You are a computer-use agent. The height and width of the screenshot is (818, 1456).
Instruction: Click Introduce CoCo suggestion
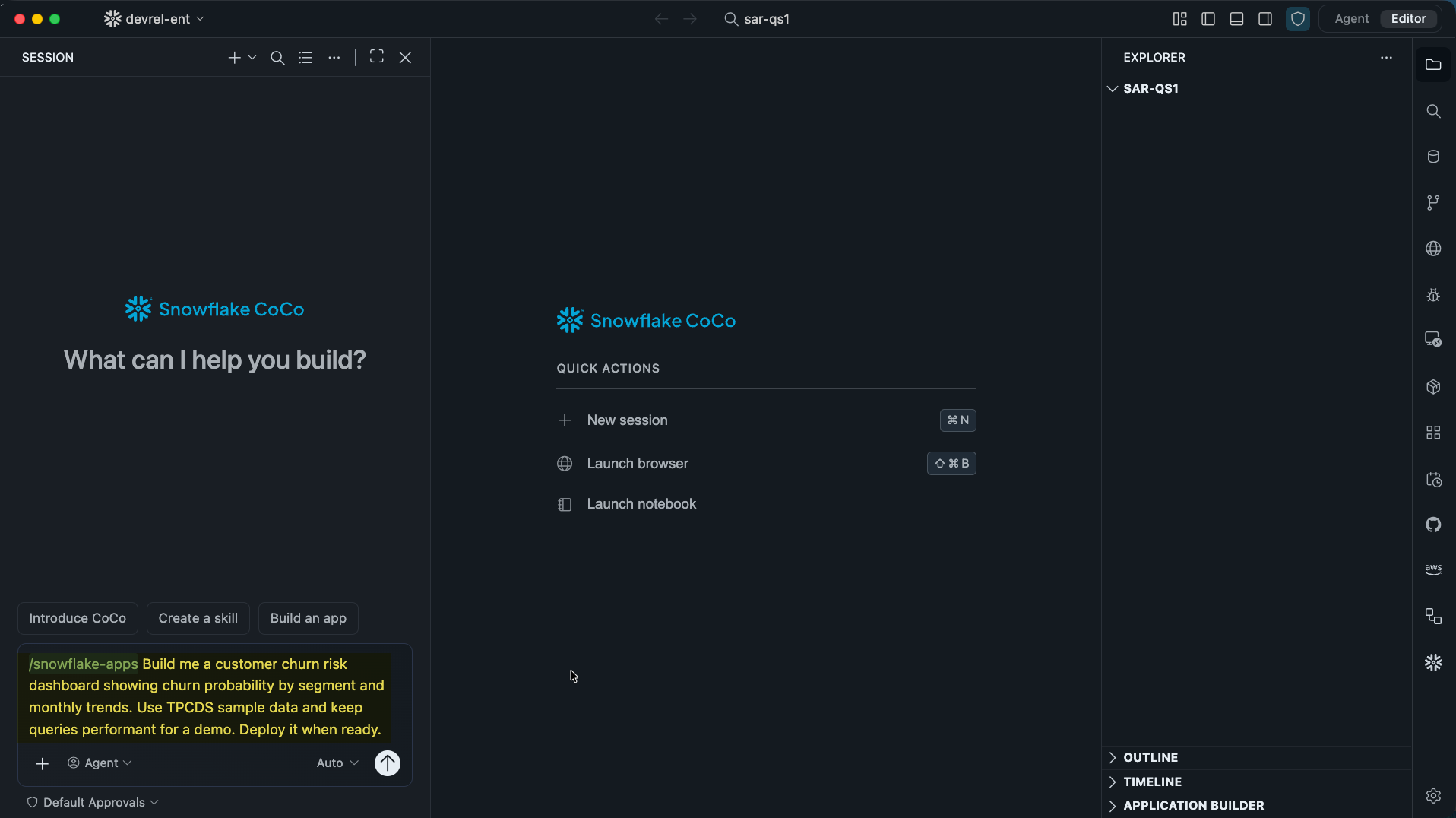pos(78,619)
